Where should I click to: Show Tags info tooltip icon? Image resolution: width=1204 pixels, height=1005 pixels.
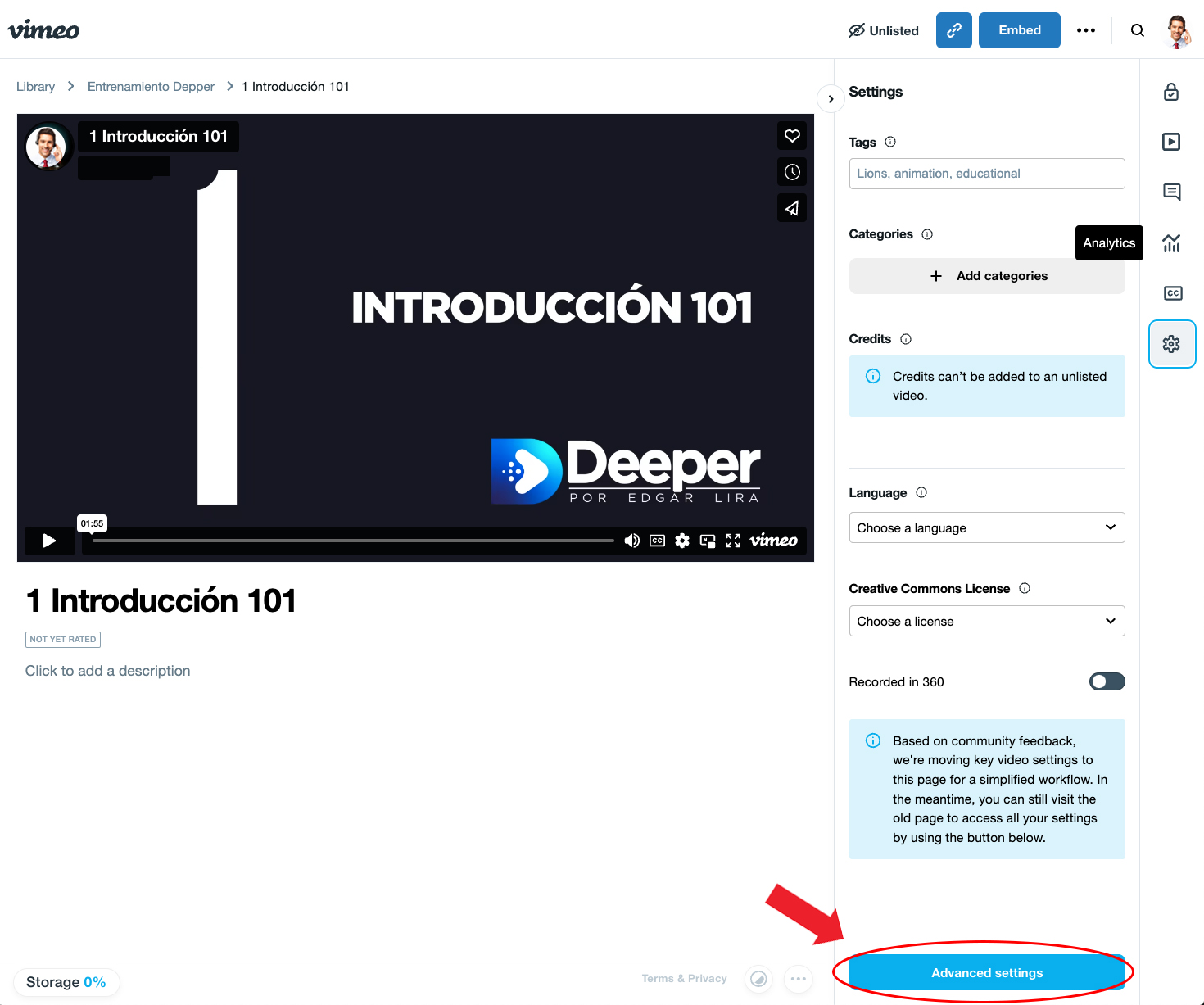tap(890, 142)
